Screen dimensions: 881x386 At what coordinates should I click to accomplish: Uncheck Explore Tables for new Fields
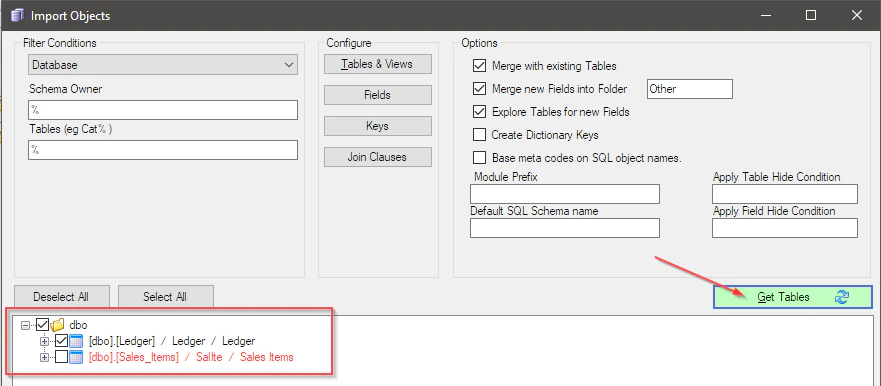[x=479, y=112]
